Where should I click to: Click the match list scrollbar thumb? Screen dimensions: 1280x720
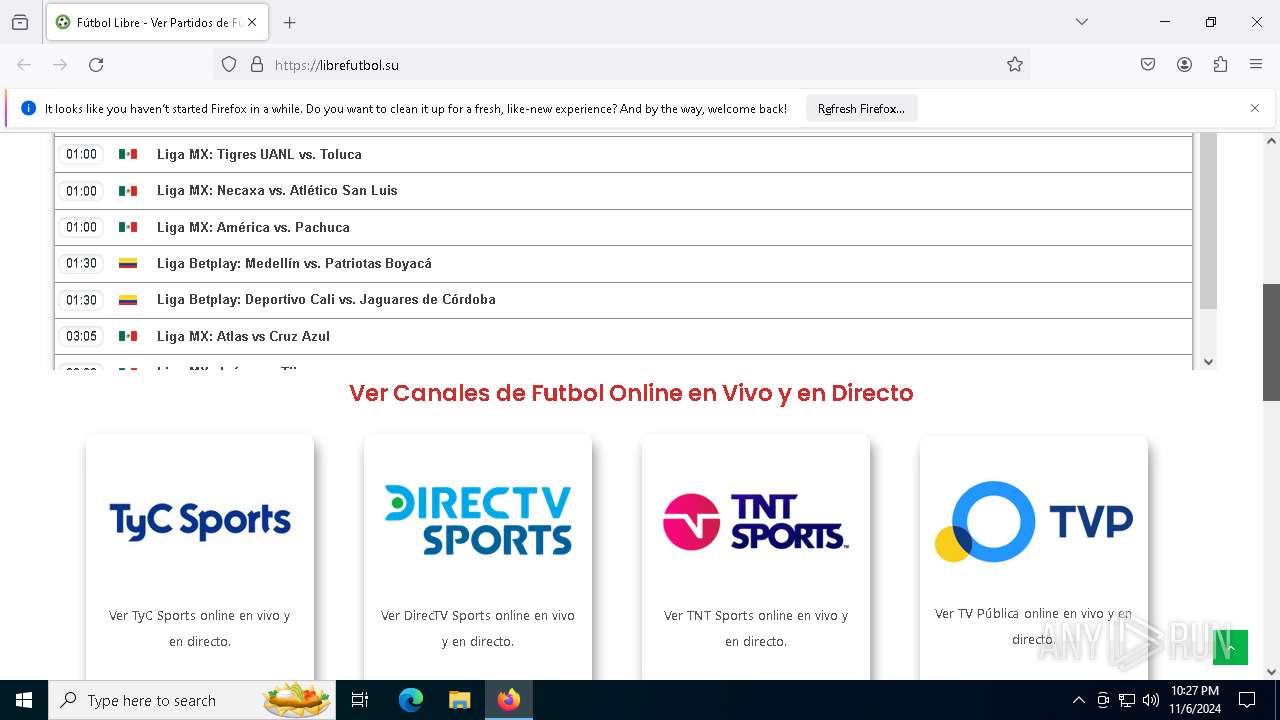click(1208, 220)
